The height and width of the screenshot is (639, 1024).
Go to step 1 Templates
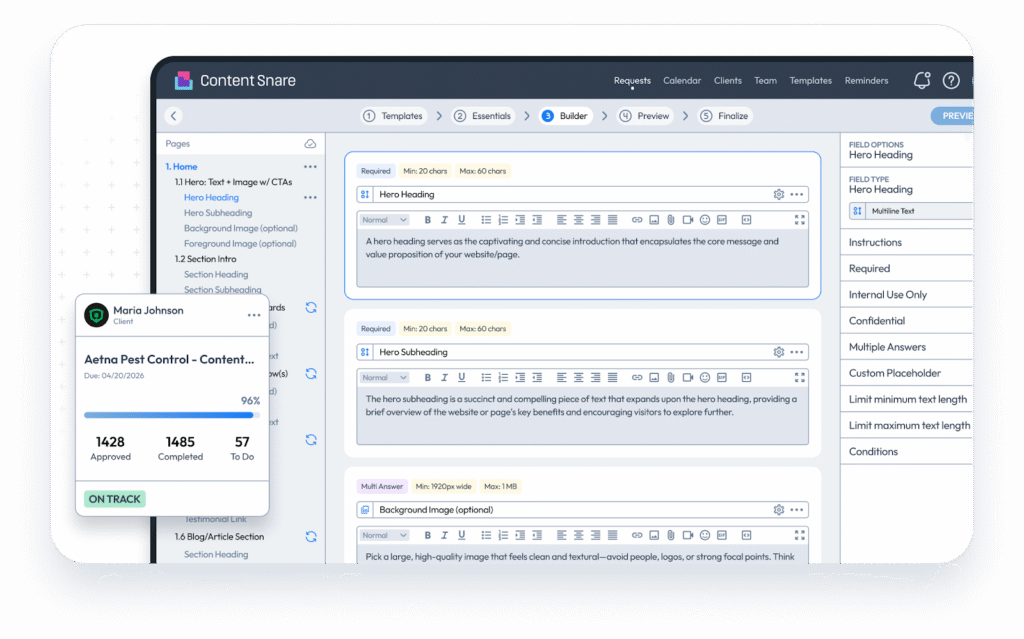coord(394,116)
